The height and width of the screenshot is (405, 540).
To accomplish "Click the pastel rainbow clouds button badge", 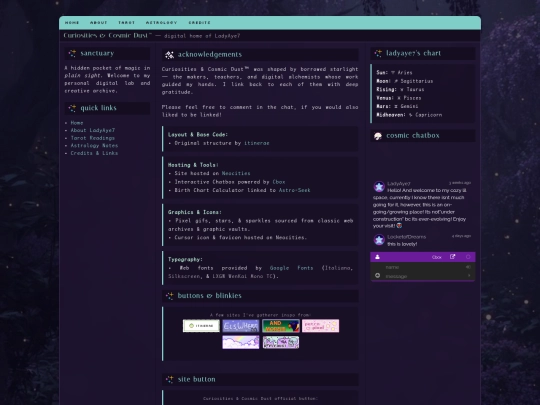I will click(241, 342).
